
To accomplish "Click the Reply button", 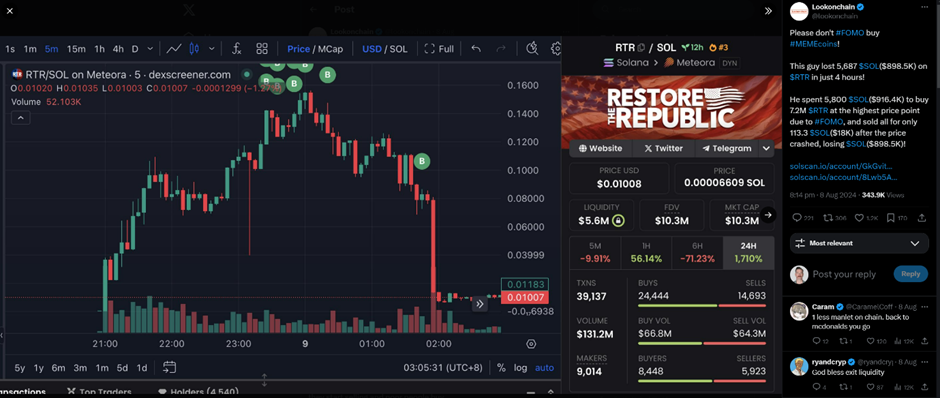I will pos(911,274).
